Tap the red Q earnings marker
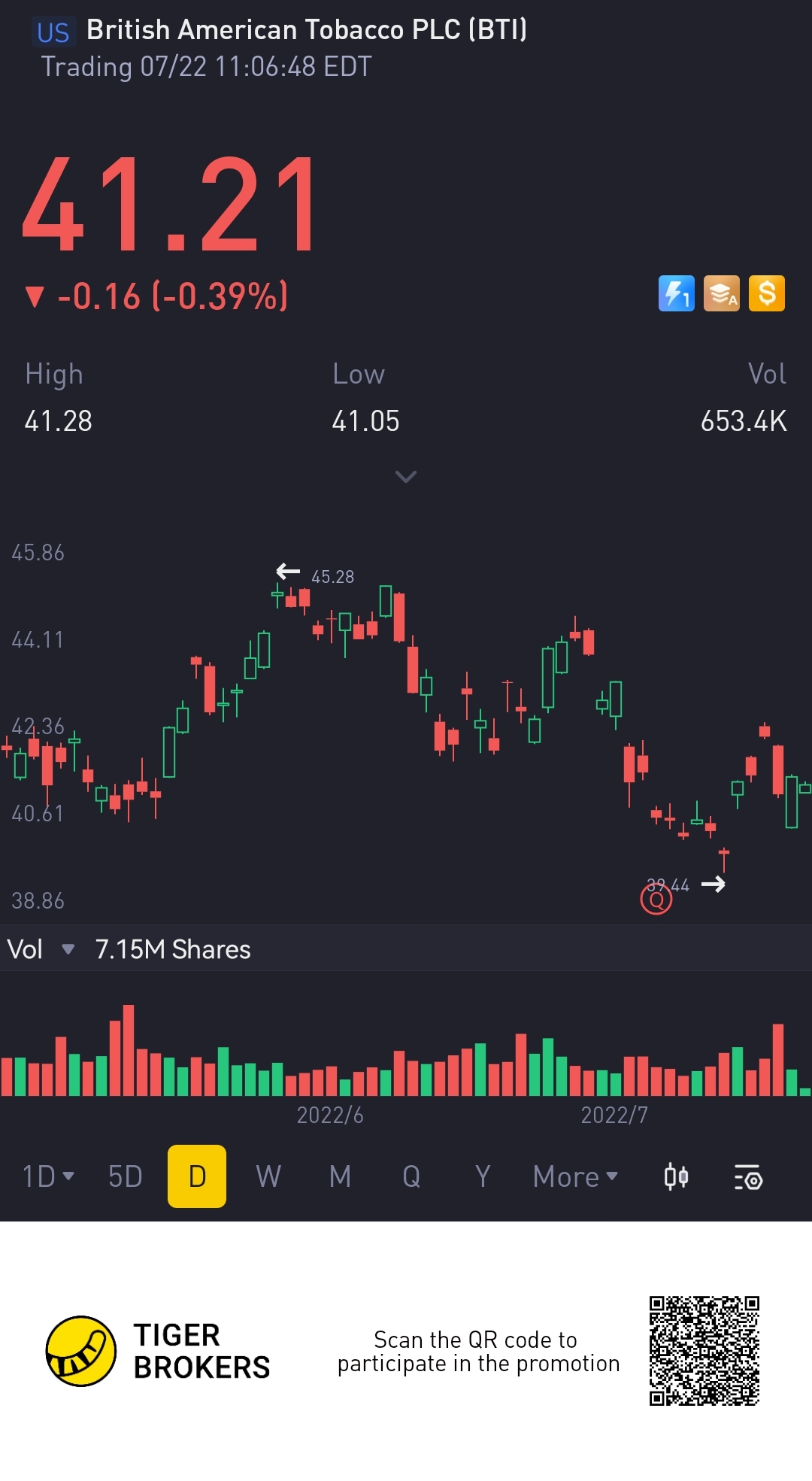This screenshot has height=1481, width=812. click(x=656, y=899)
